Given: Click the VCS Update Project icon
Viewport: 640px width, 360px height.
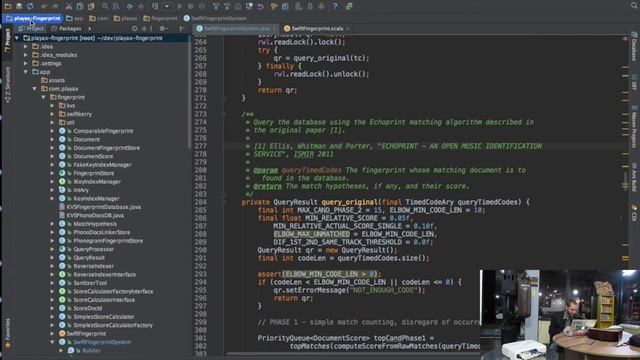Looking at the screenshot, I should pyautogui.click(x=216, y=6).
